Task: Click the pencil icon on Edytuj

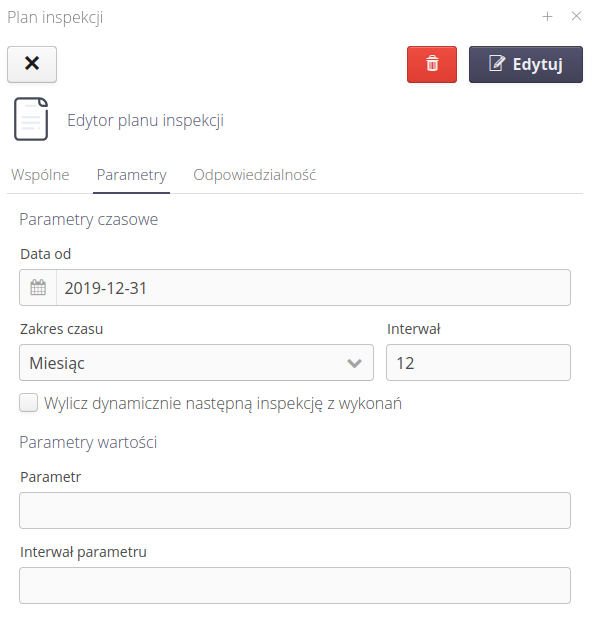Action: pos(497,64)
